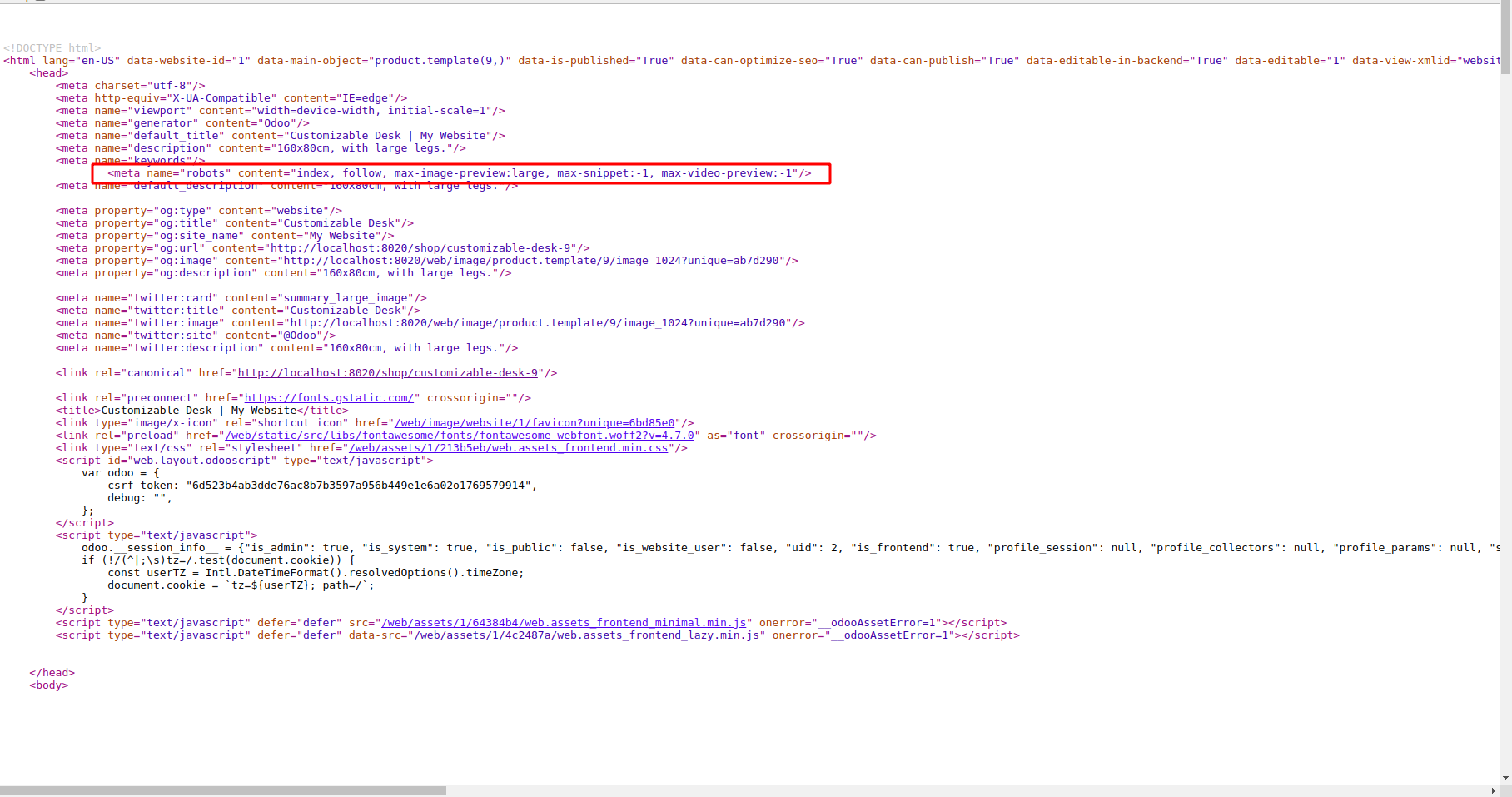Click the og:type meta line
The height and width of the screenshot is (797, 1512).
(x=199, y=211)
